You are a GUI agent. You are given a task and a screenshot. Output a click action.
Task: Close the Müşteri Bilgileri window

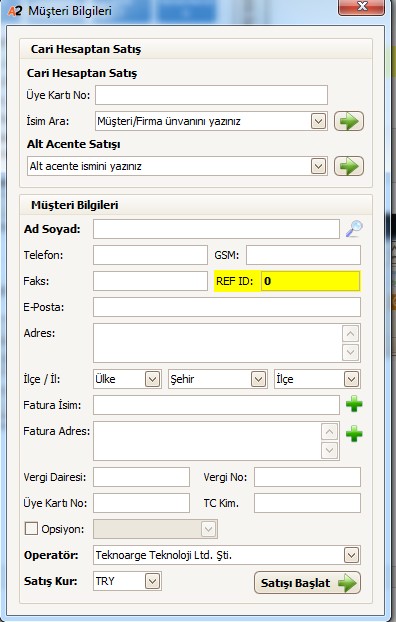[361, 7]
